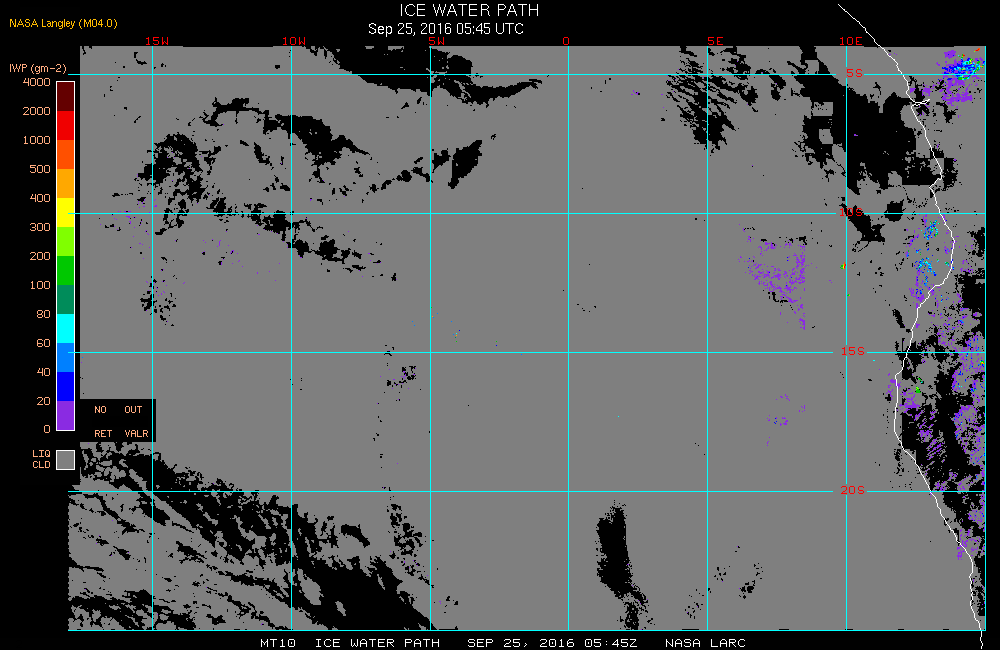Pick the dark blue 20 to 40 legend swatch
The image size is (1000, 650).
click(66, 387)
